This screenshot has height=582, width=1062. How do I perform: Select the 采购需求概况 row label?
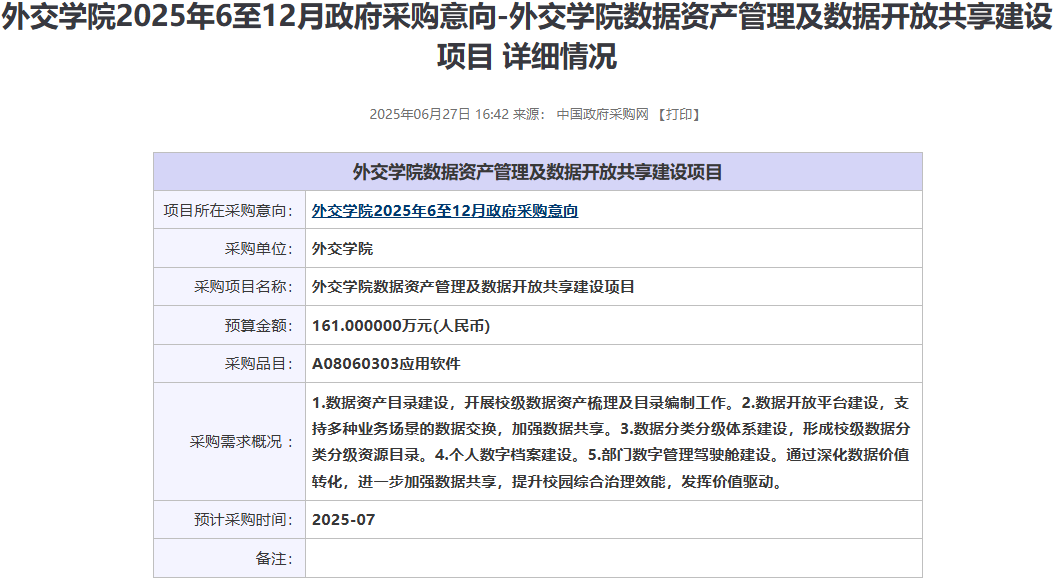[x=242, y=442]
